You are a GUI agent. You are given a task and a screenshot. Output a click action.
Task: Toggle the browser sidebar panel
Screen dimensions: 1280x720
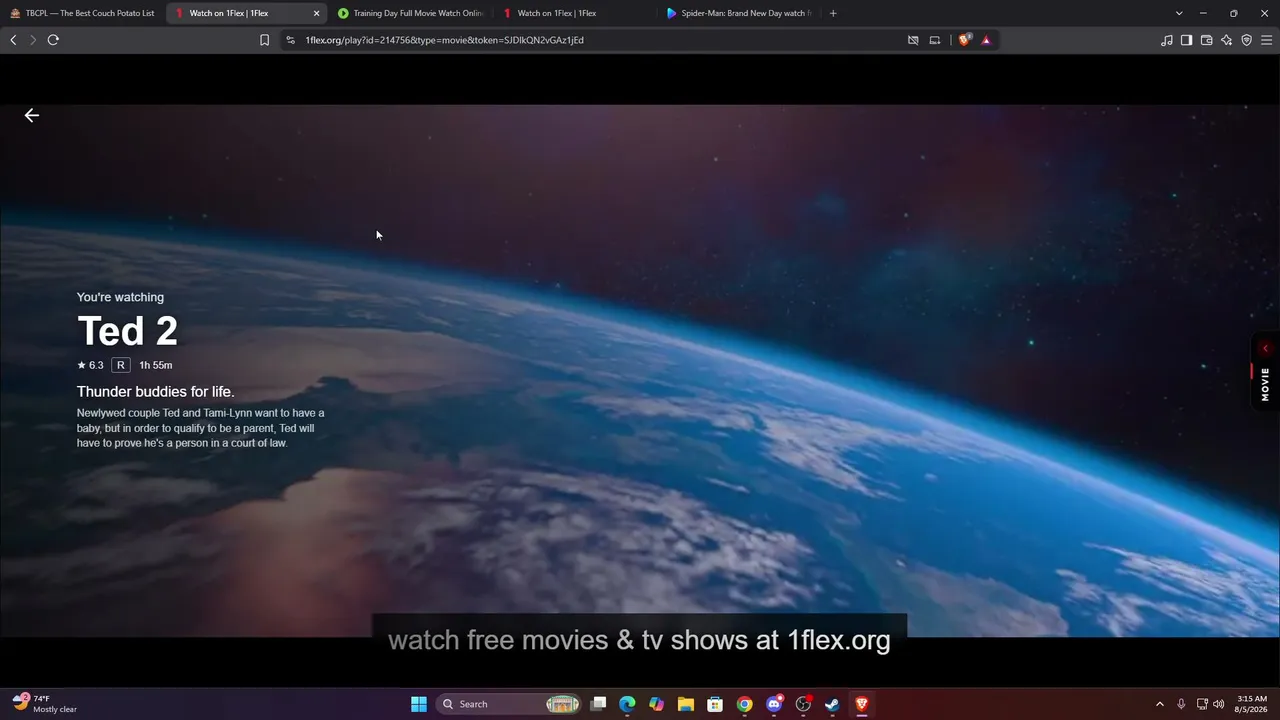pyautogui.click(x=1187, y=40)
